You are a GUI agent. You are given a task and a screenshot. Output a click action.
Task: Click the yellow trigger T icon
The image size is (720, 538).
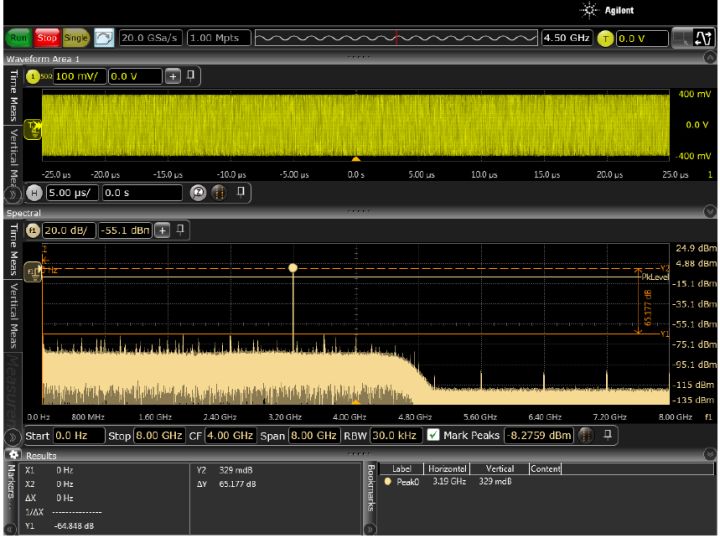coord(605,38)
